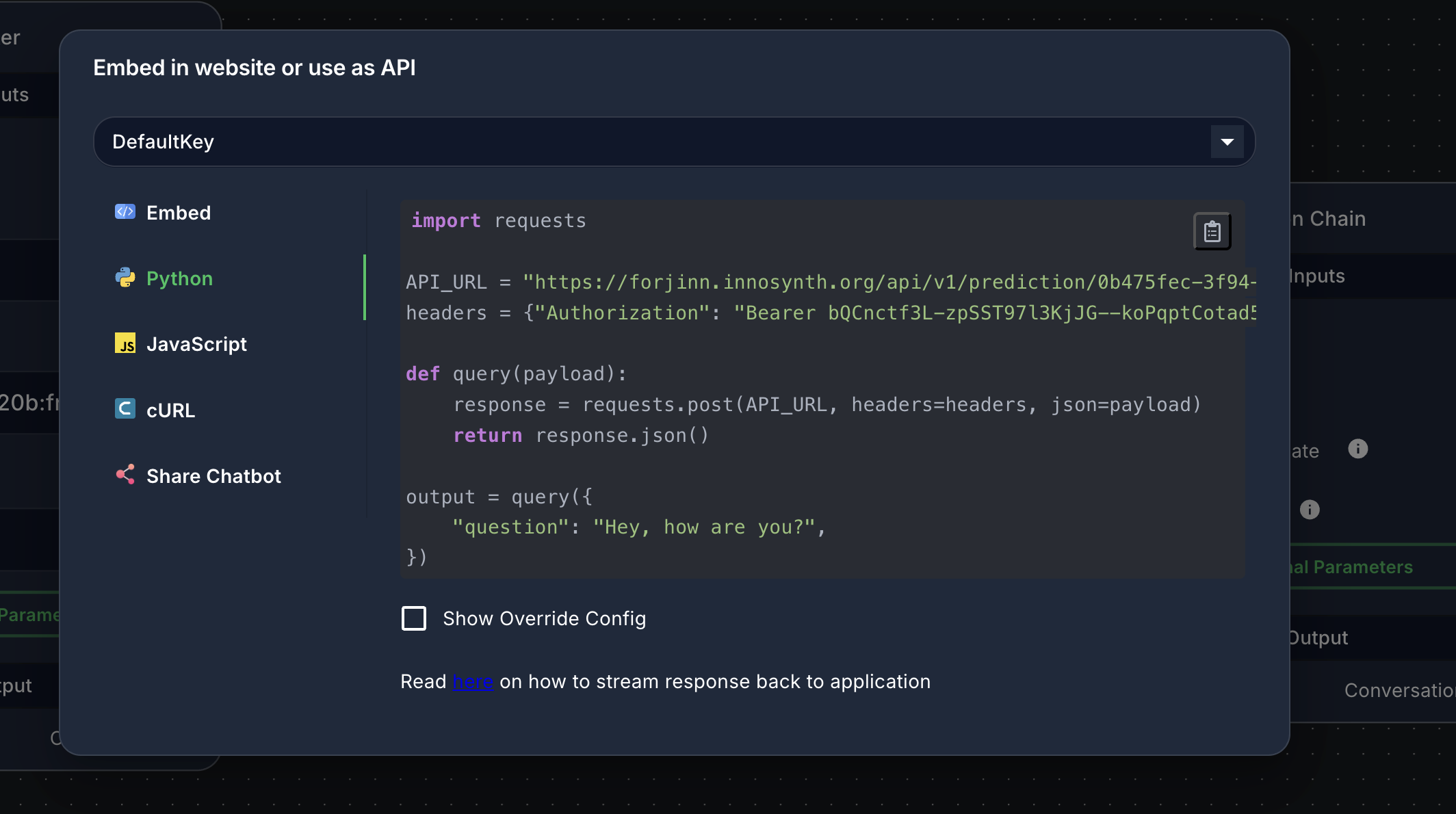Click the info icon beside the date field
The height and width of the screenshot is (814, 1456).
[x=1357, y=449]
